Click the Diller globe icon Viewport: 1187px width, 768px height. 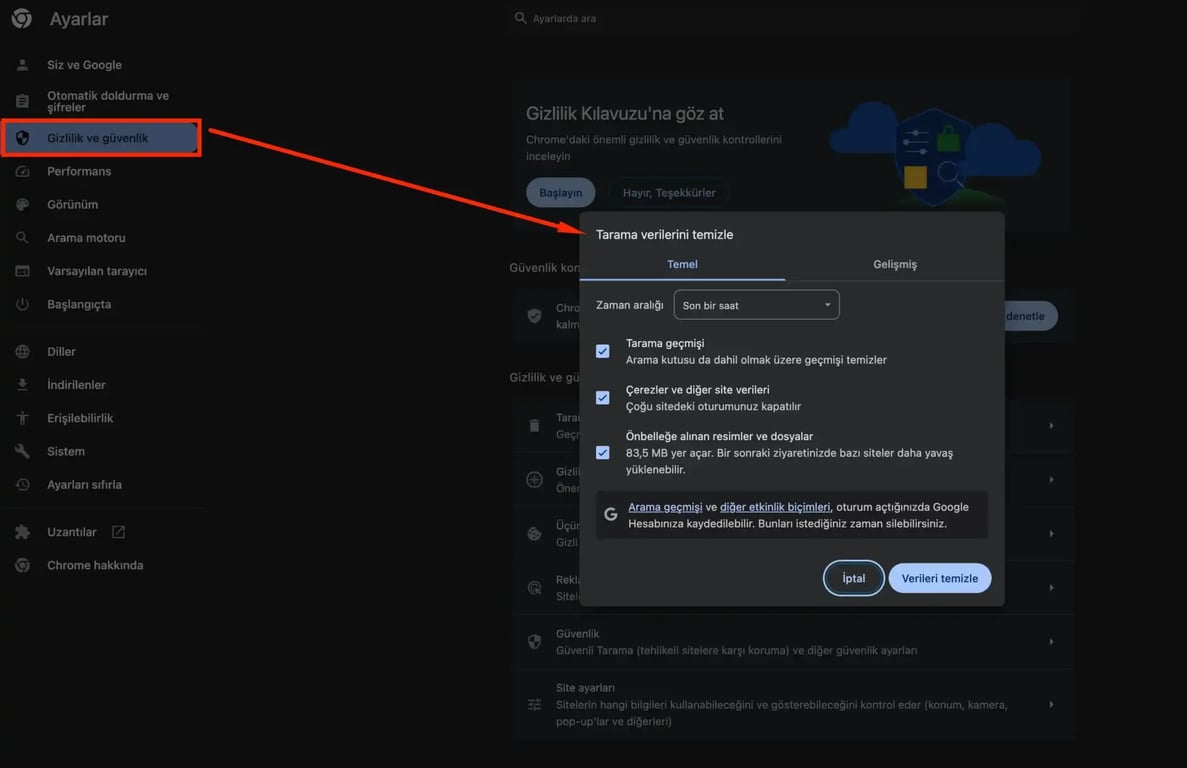(23, 352)
